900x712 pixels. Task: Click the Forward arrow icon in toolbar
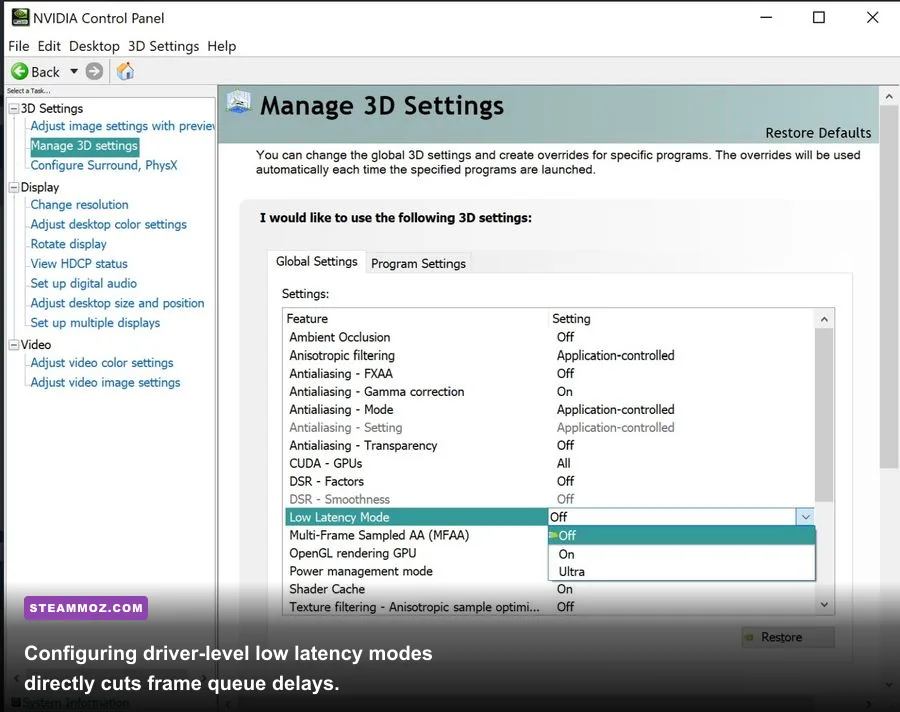[94, 71]
